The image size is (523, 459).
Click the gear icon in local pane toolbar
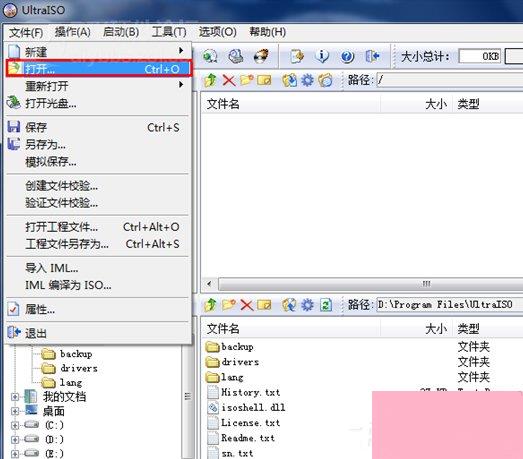[x=307, y=305]
